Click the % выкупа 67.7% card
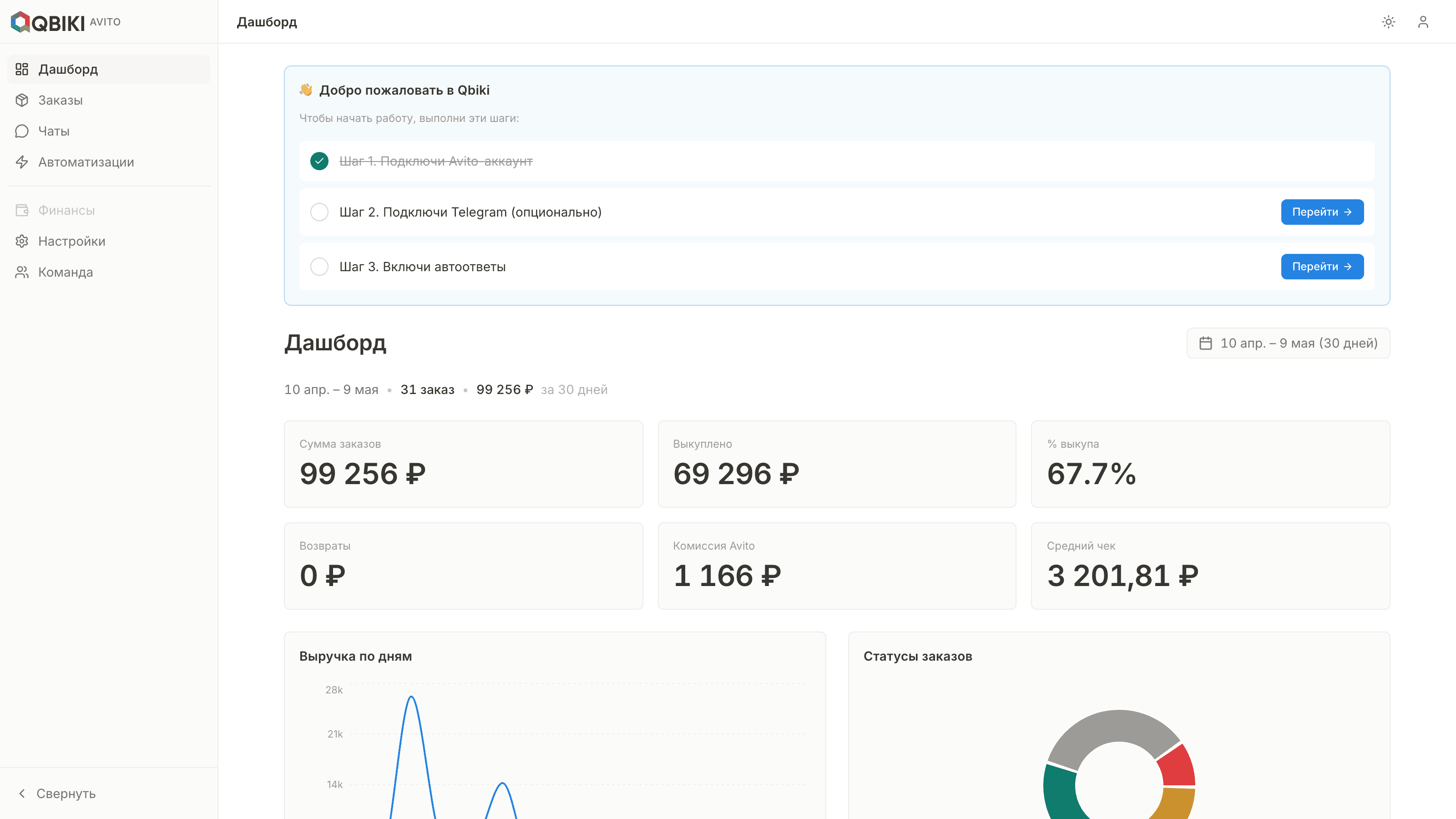Viewport: 1456px width, 819px height. point(1211,464)
